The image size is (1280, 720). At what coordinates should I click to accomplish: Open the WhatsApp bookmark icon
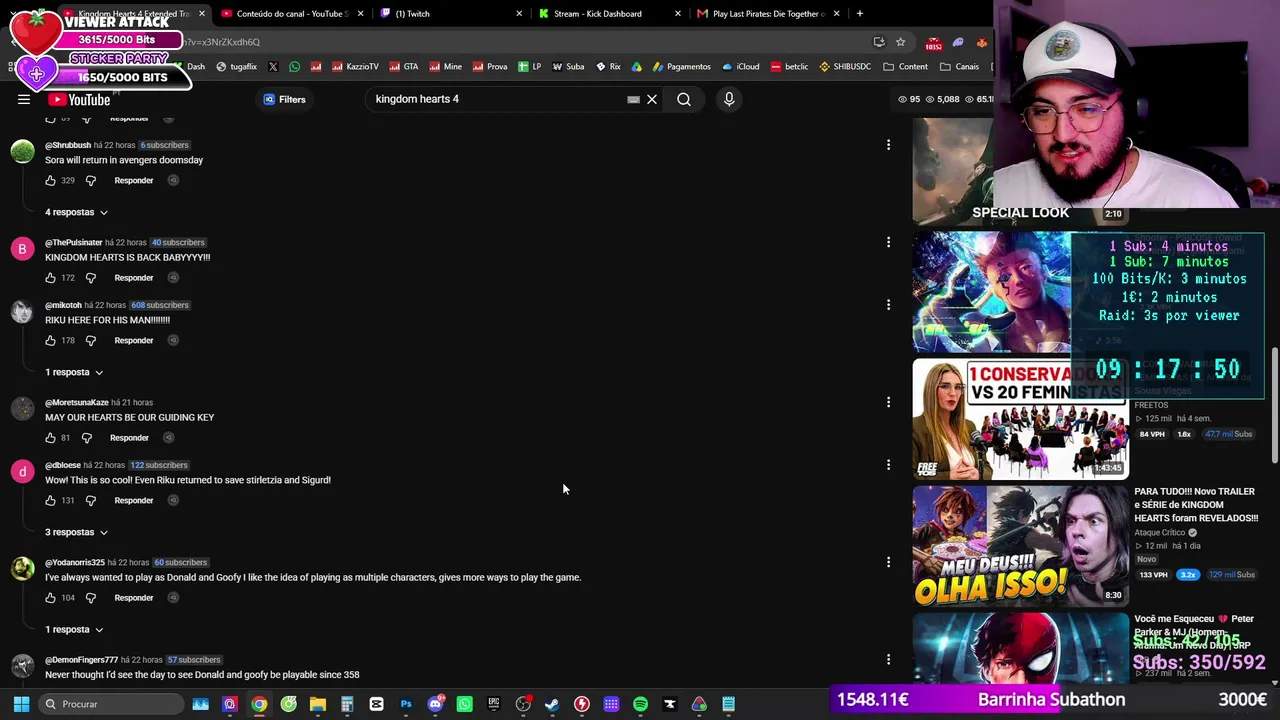(294, 67)
